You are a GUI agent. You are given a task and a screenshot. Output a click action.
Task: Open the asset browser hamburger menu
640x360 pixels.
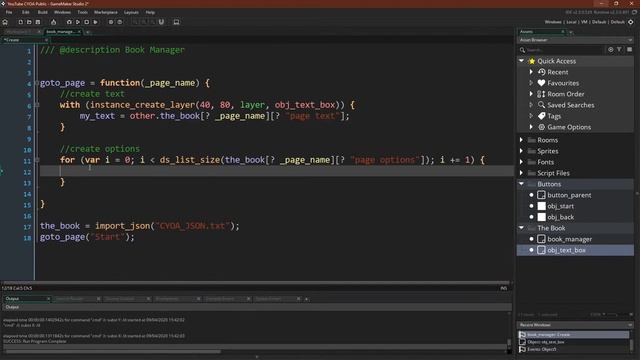click(x=629, y=49)
